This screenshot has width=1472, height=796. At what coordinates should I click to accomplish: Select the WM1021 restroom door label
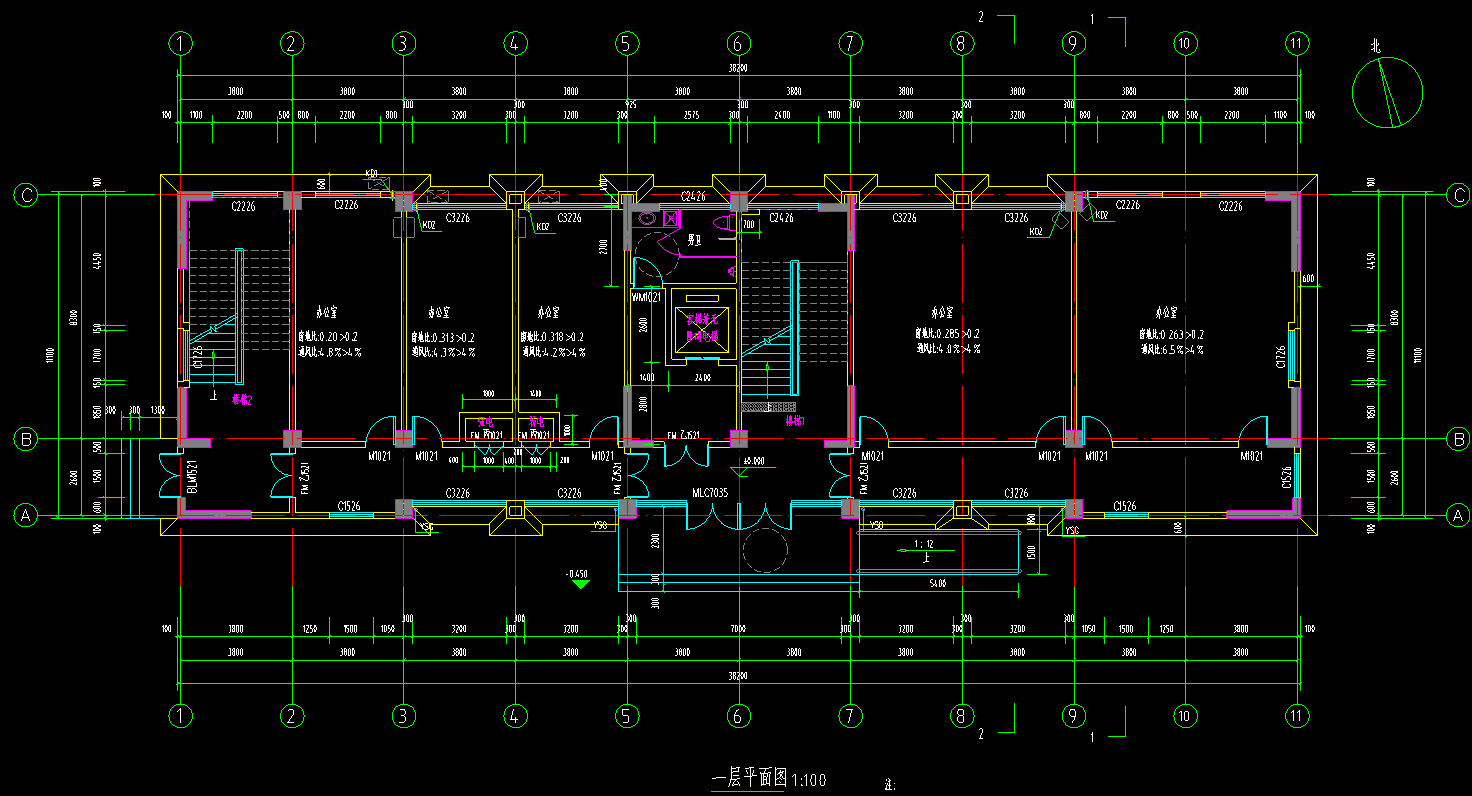[x=646, y=297]
